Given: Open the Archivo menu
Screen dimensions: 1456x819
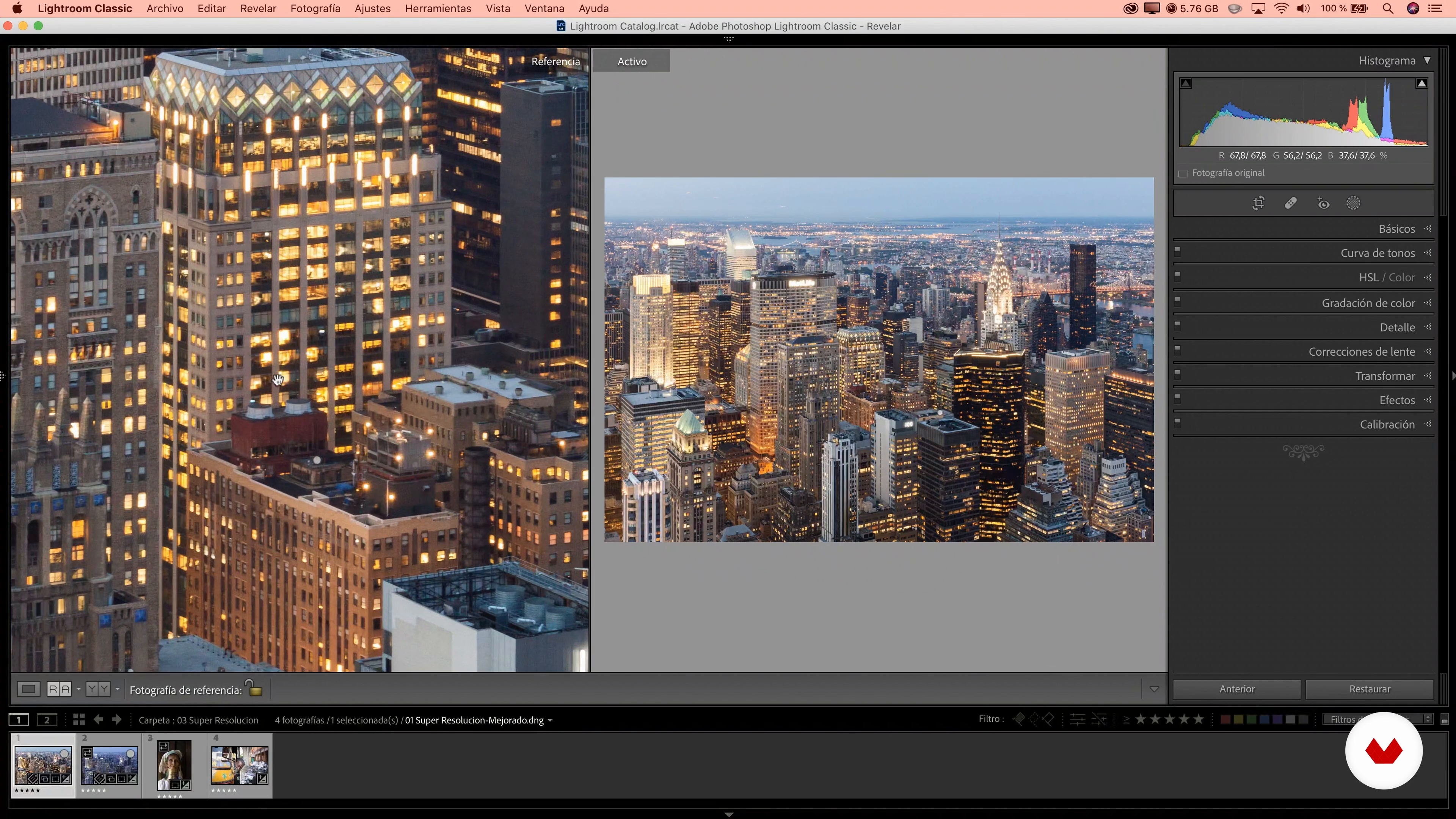Looking at the screenshot, I should tap(165, 8).
